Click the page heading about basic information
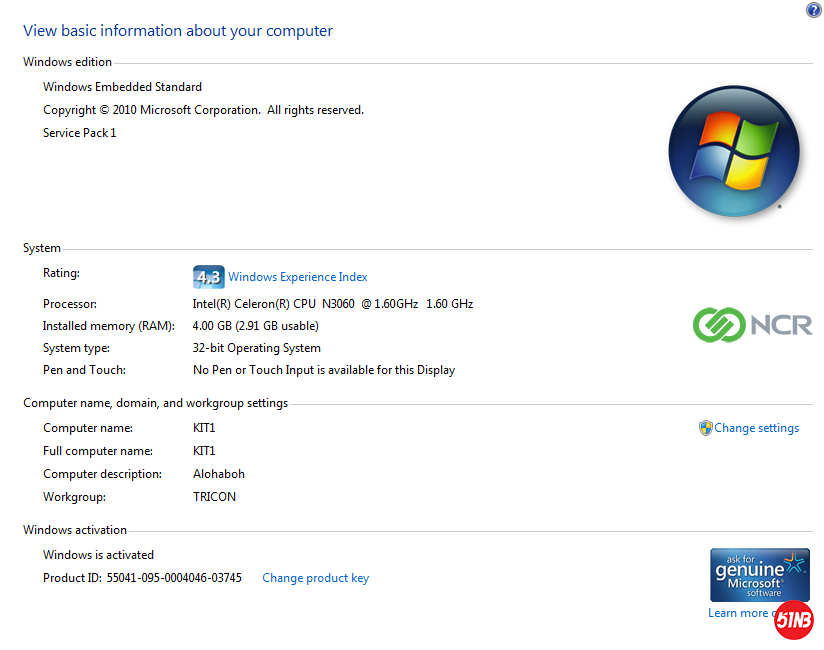This screenshot has width=824, height=650. pyautogui.click(x=178, y=31)
